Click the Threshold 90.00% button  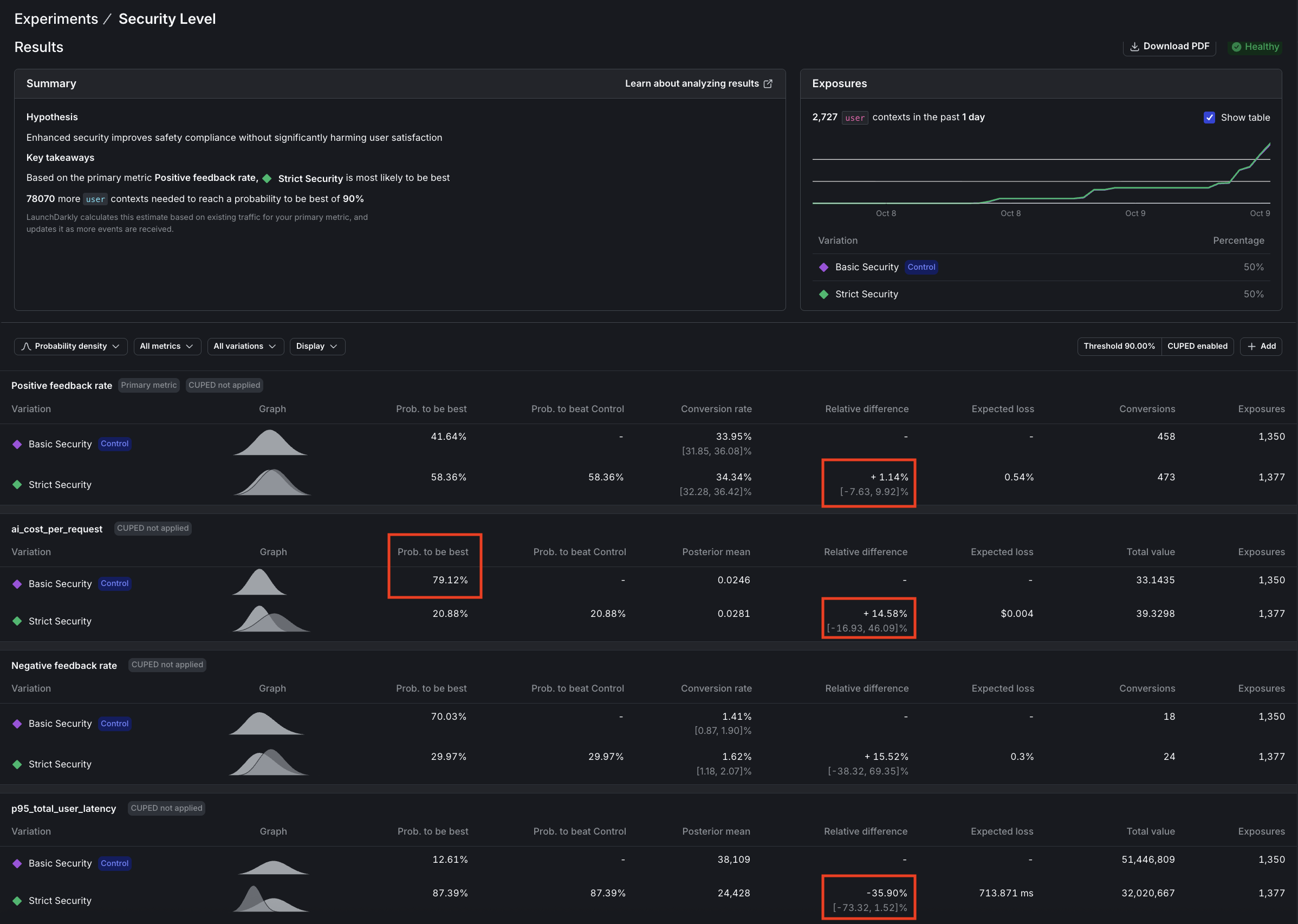[x=1118, y=346]
